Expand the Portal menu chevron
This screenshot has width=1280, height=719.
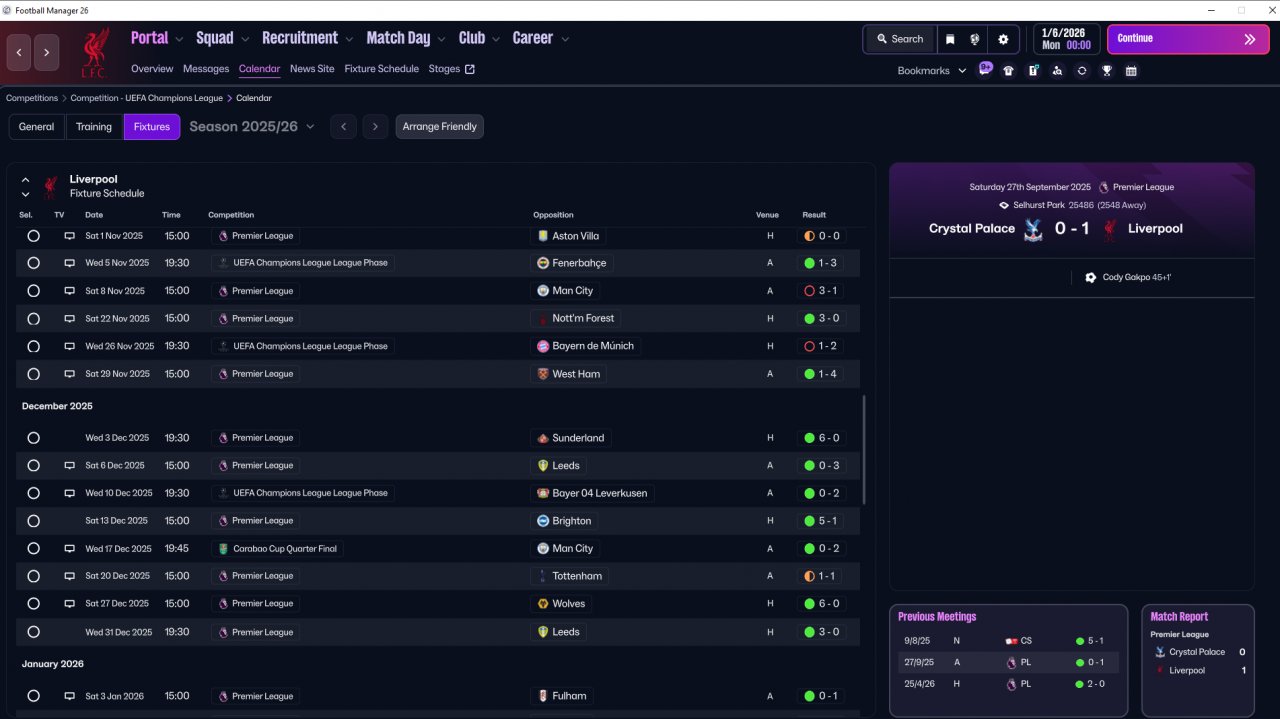pyautogui.click(x=179, y=40)
